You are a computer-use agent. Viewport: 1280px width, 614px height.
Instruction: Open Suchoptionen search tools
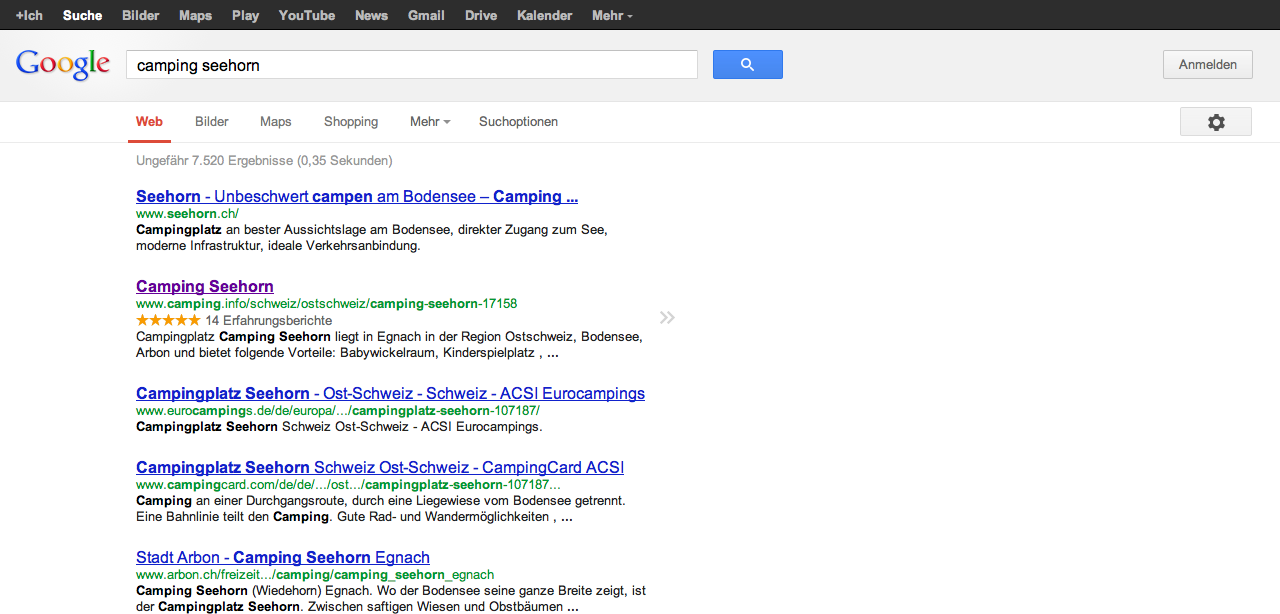[518, 122]
